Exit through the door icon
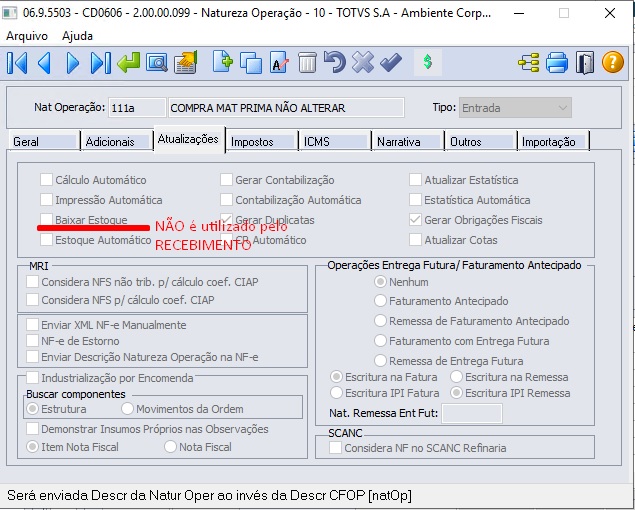 point(585,62)
